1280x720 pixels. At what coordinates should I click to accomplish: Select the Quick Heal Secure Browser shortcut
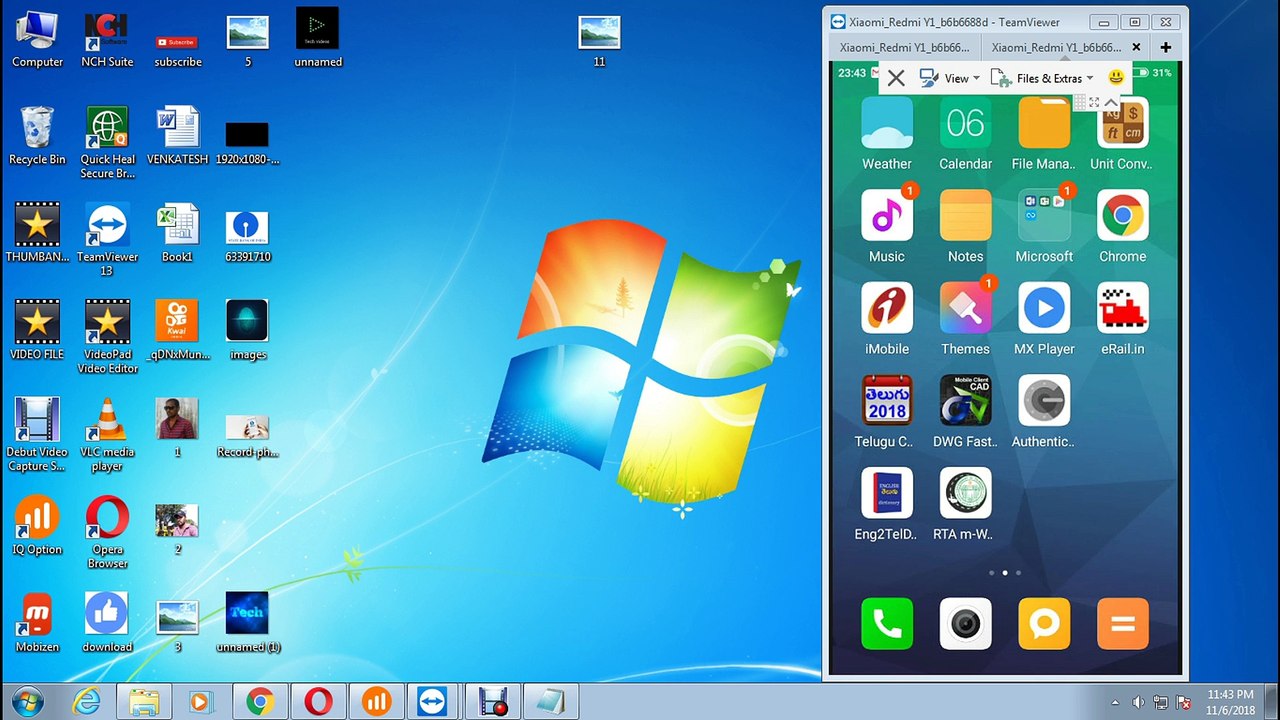(x=107, y=143)
